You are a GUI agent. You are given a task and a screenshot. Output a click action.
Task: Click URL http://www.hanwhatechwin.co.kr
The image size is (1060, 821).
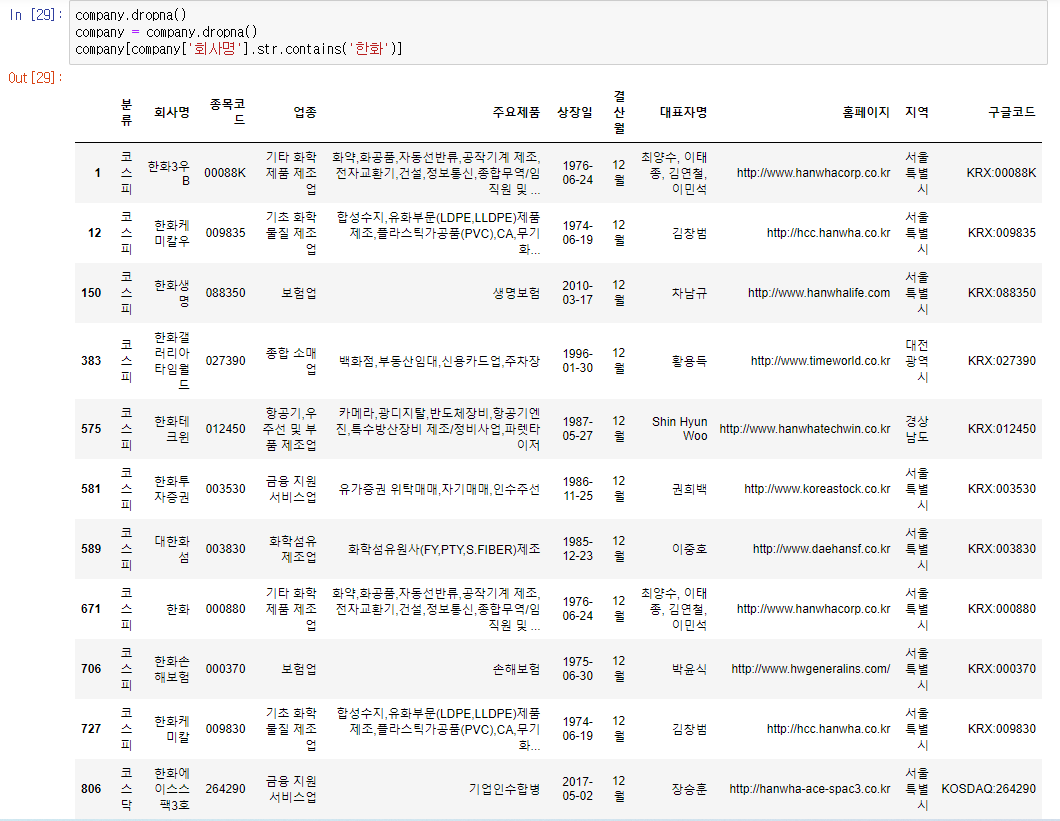(804, 429)
